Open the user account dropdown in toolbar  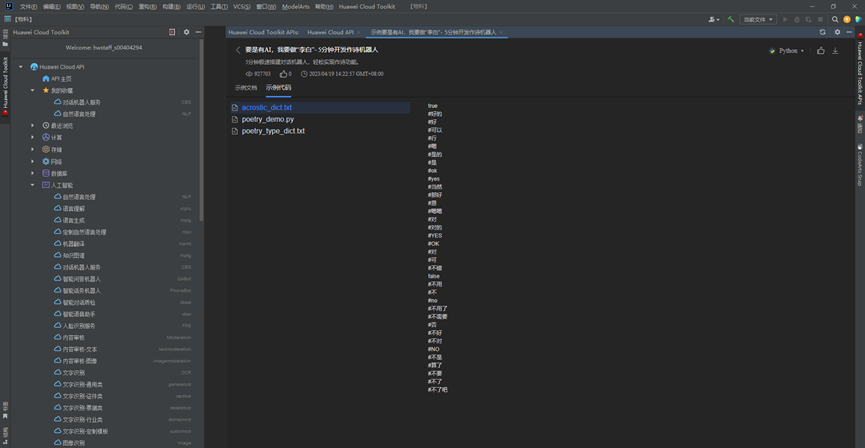(x=714, y=19)
